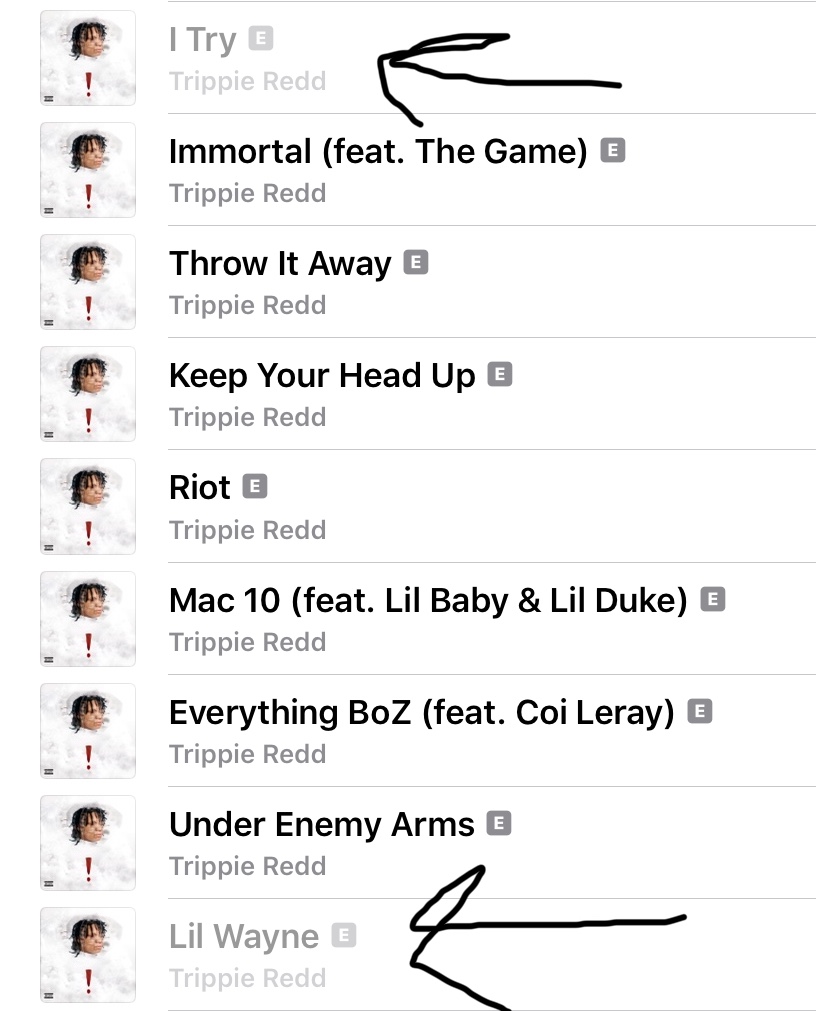
Task: Click the explicit icon after Under Enemy Arms
Action: [498, 823]
